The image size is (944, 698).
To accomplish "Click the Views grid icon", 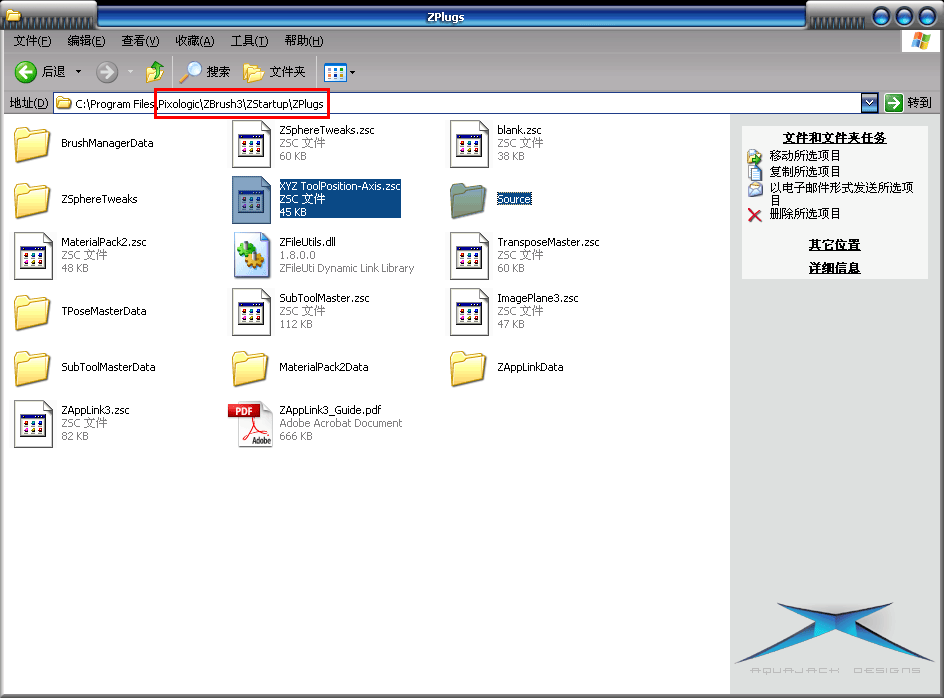I will pos(335,73).
